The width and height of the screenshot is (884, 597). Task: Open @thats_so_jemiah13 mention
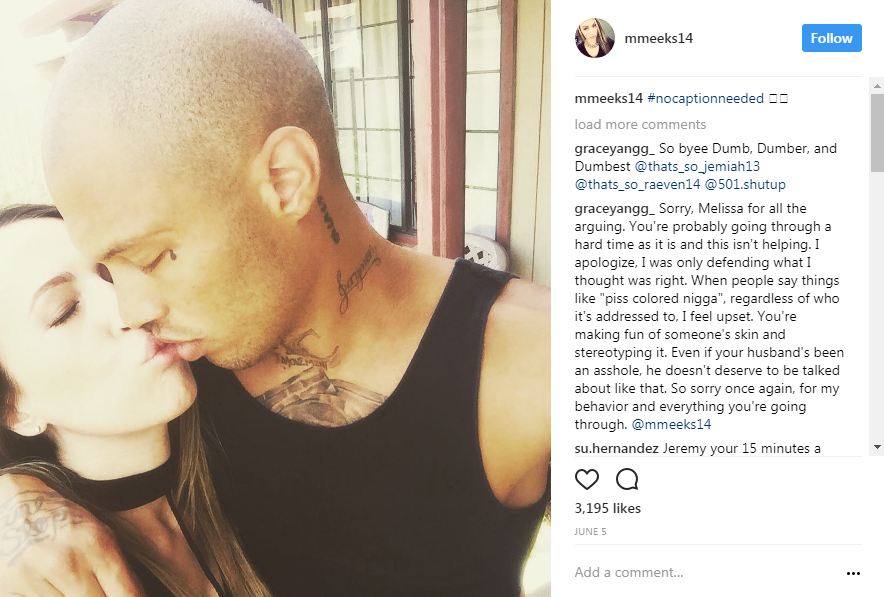[x=697, y=166]
